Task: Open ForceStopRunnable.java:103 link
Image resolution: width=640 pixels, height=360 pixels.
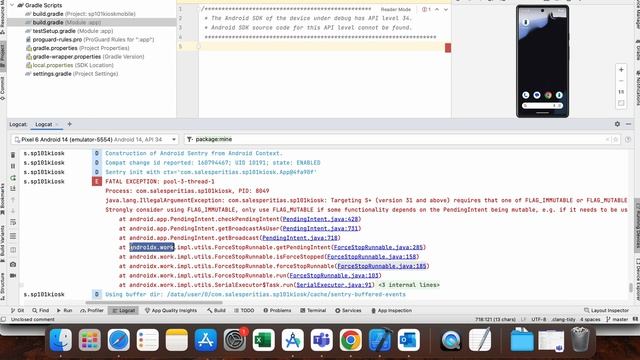Action: coord(334,276)
